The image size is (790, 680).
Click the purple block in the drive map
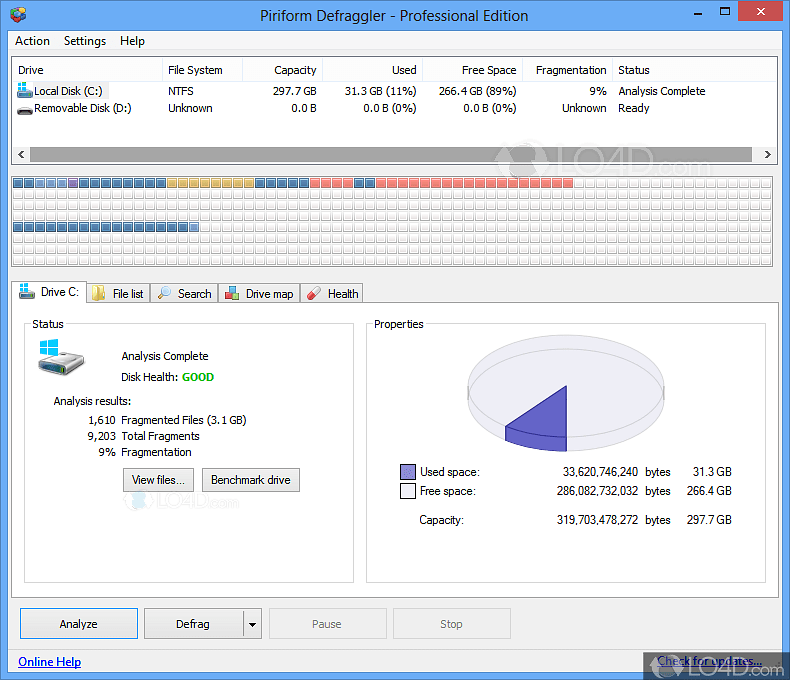(x=73, y=183)
